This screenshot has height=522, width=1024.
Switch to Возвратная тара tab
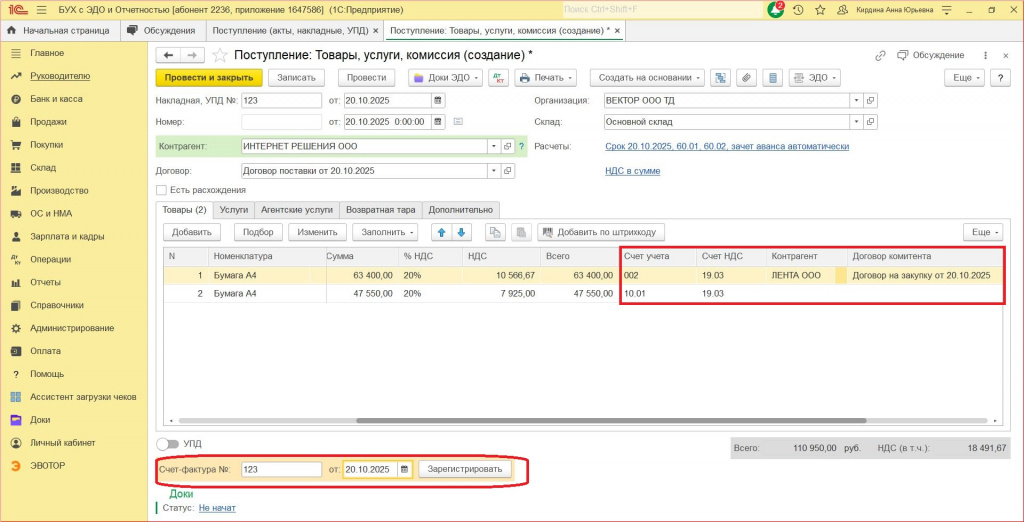(381, 210)
